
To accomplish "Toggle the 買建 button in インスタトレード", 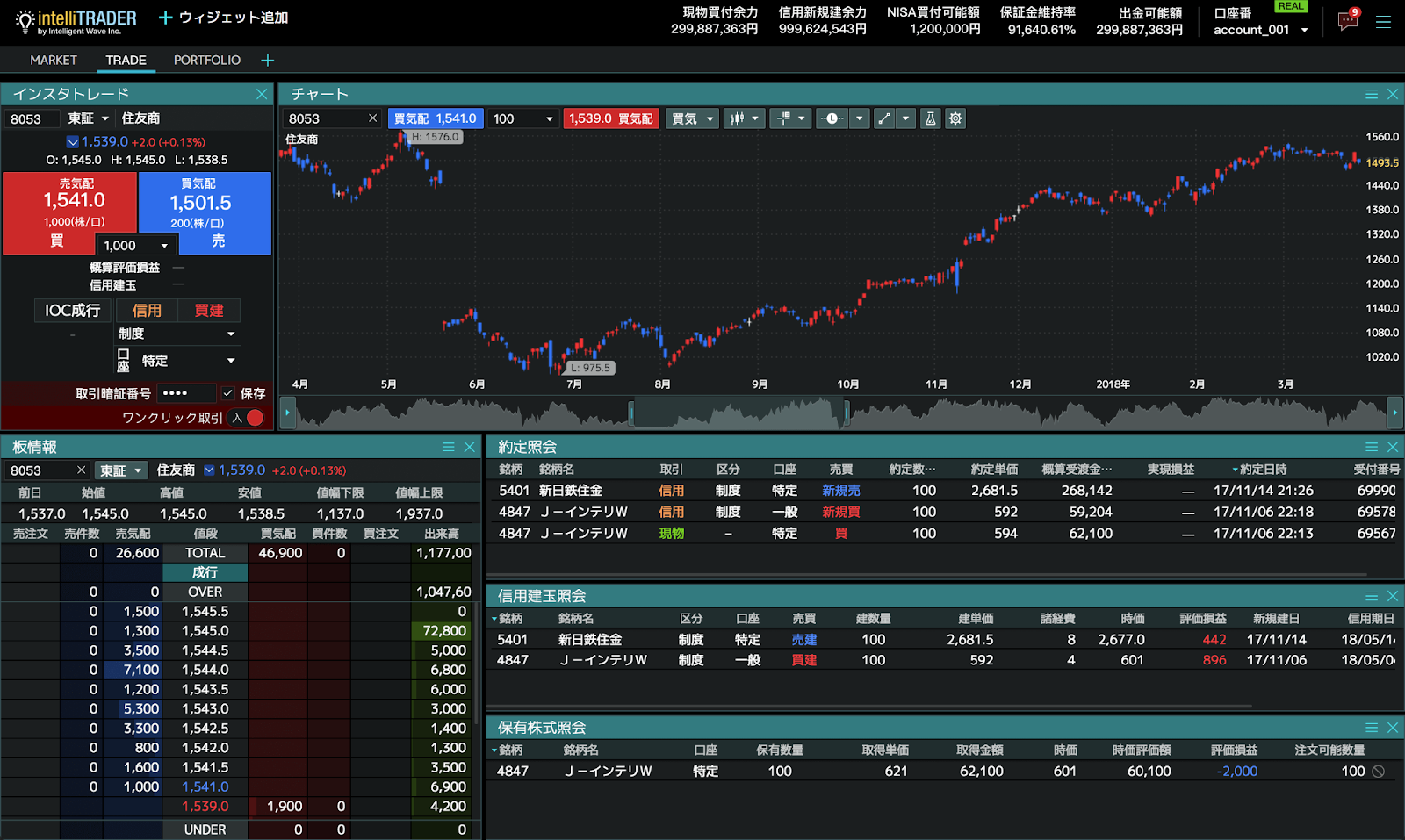I will (209, 311).
